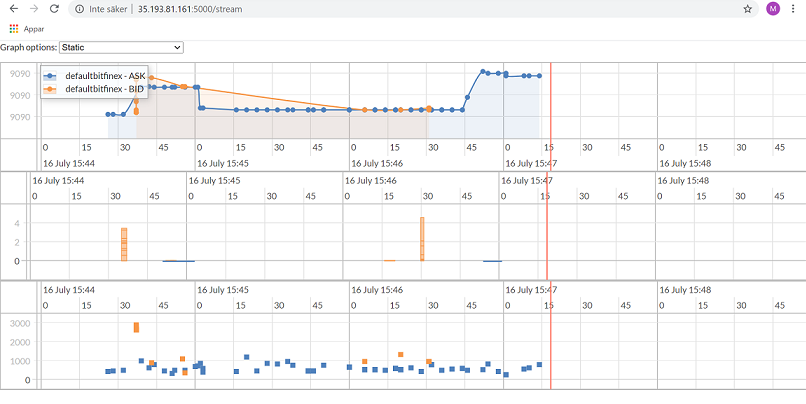Open the purple M profile avatar
This screenshot has width=806, height=404.
click(773, 9)
